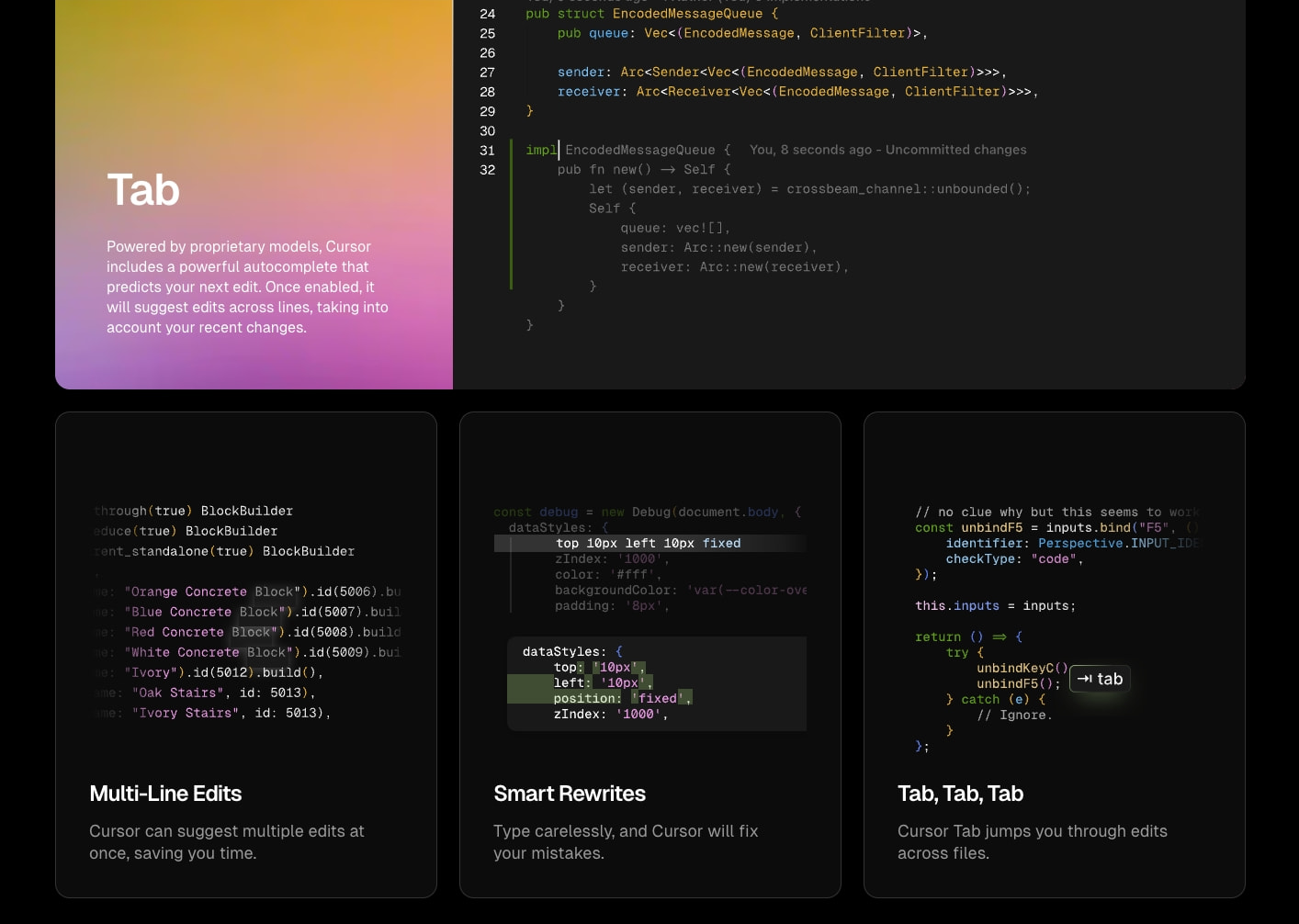Click the "unbindKeyC()" call line
This screenshot has width=1299, height=924.
pos(1022,669)
